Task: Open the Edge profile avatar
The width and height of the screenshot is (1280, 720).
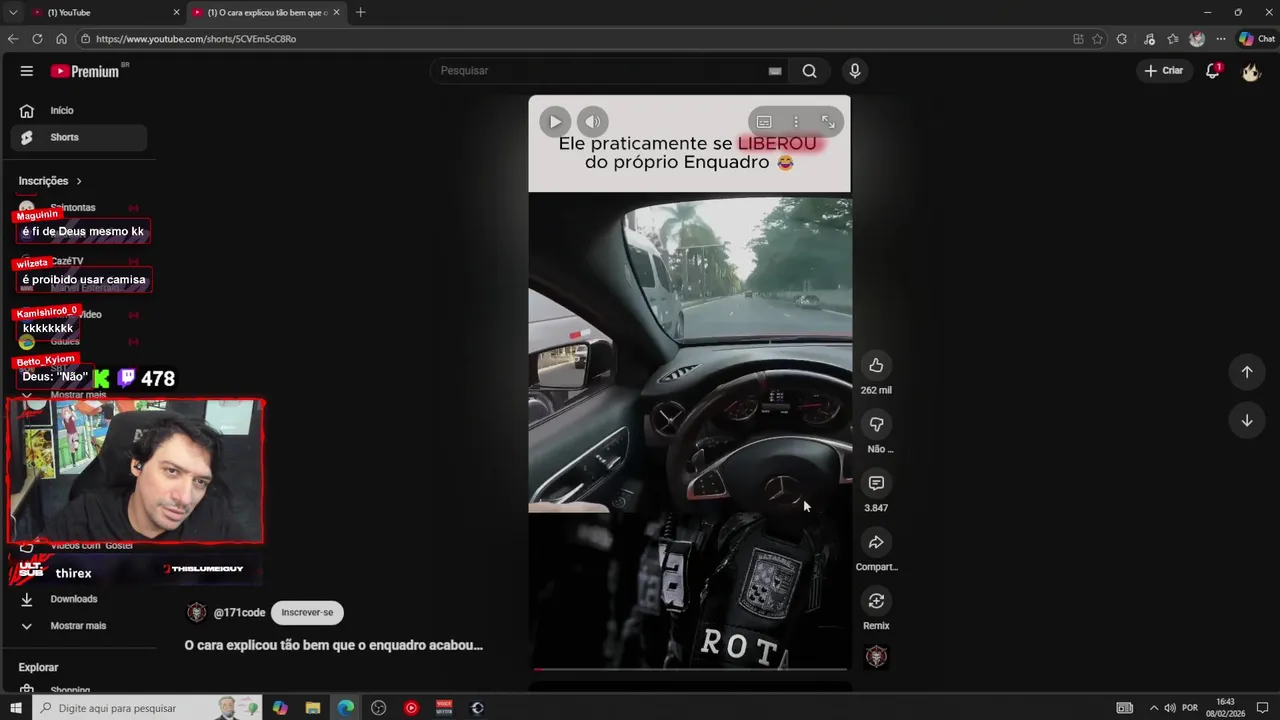Action: (x=1197, y=39)
